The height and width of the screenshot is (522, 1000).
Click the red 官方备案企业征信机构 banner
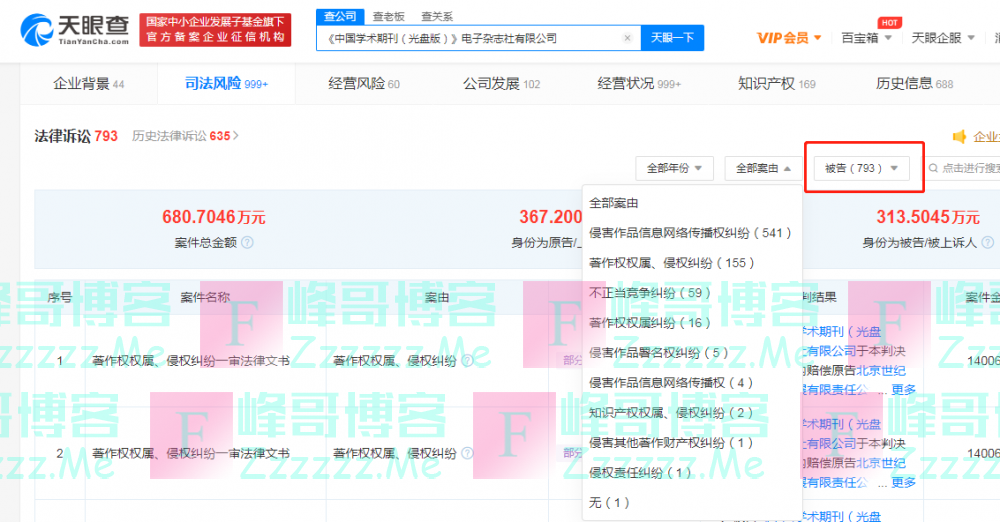[216, 30]
